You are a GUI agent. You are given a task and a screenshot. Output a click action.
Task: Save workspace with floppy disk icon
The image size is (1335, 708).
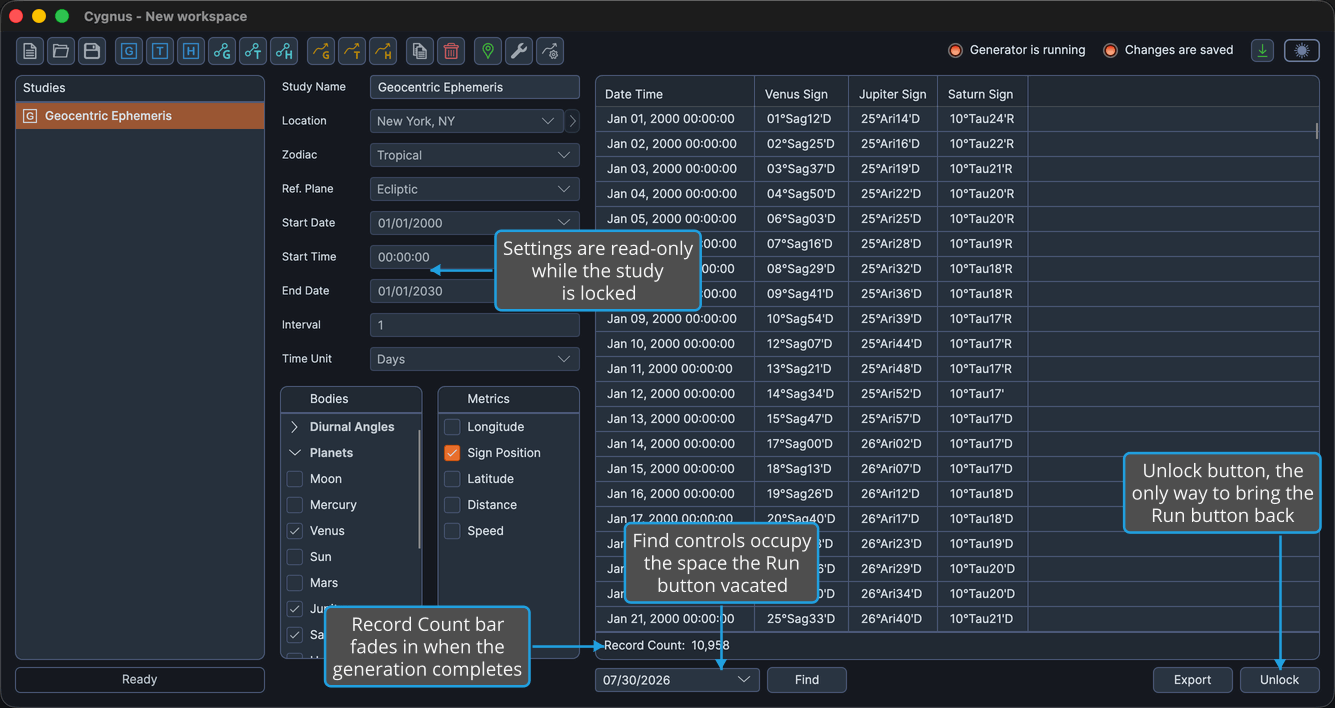click(x=92, y=51)
